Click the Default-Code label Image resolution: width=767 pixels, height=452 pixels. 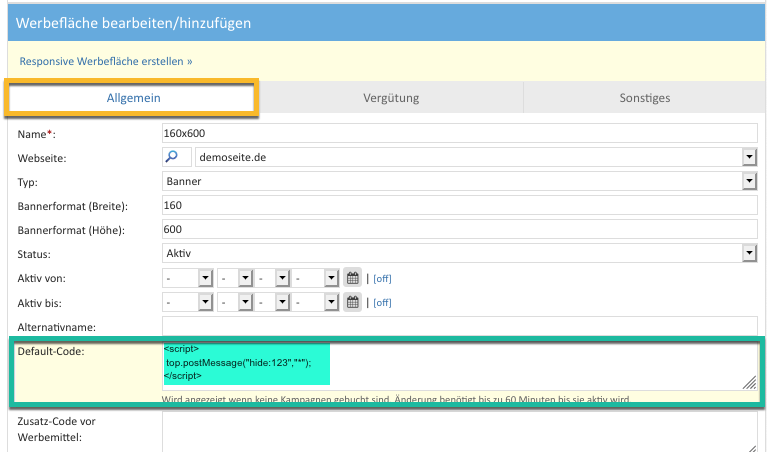[x=51, y=351]
